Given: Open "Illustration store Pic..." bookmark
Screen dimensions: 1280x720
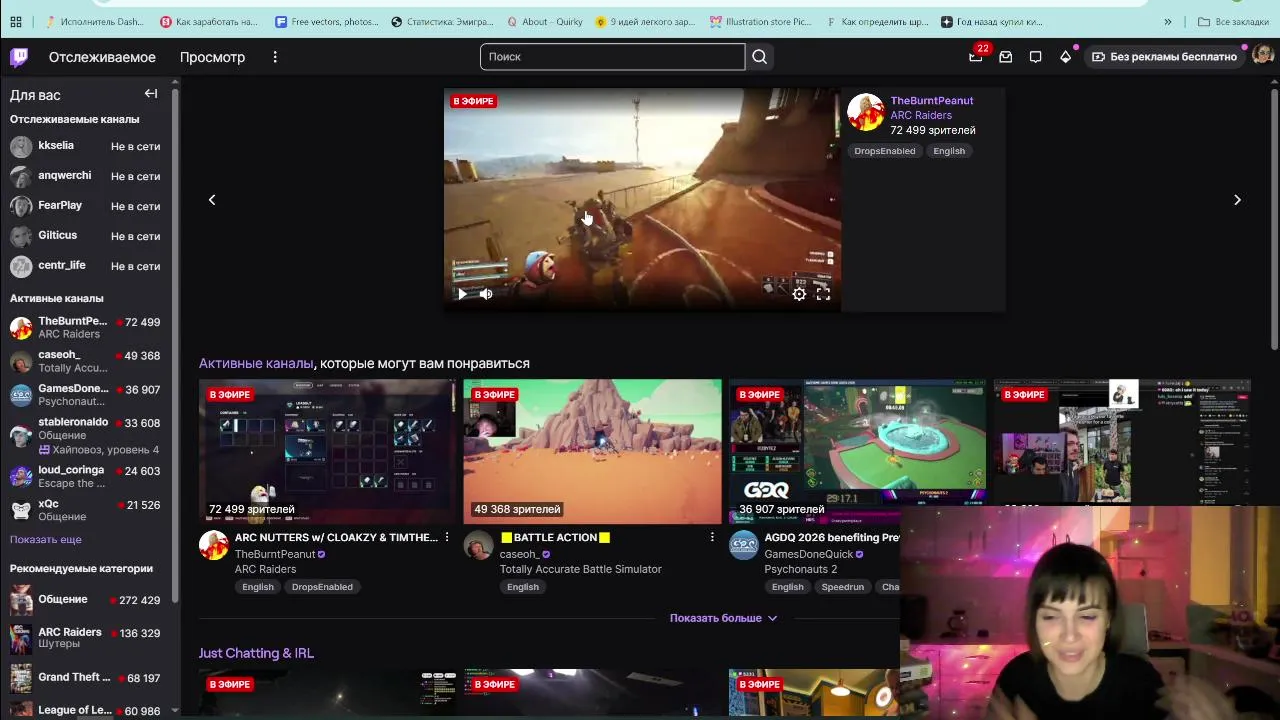Looking at the screenshot, I should pos(760,21).
